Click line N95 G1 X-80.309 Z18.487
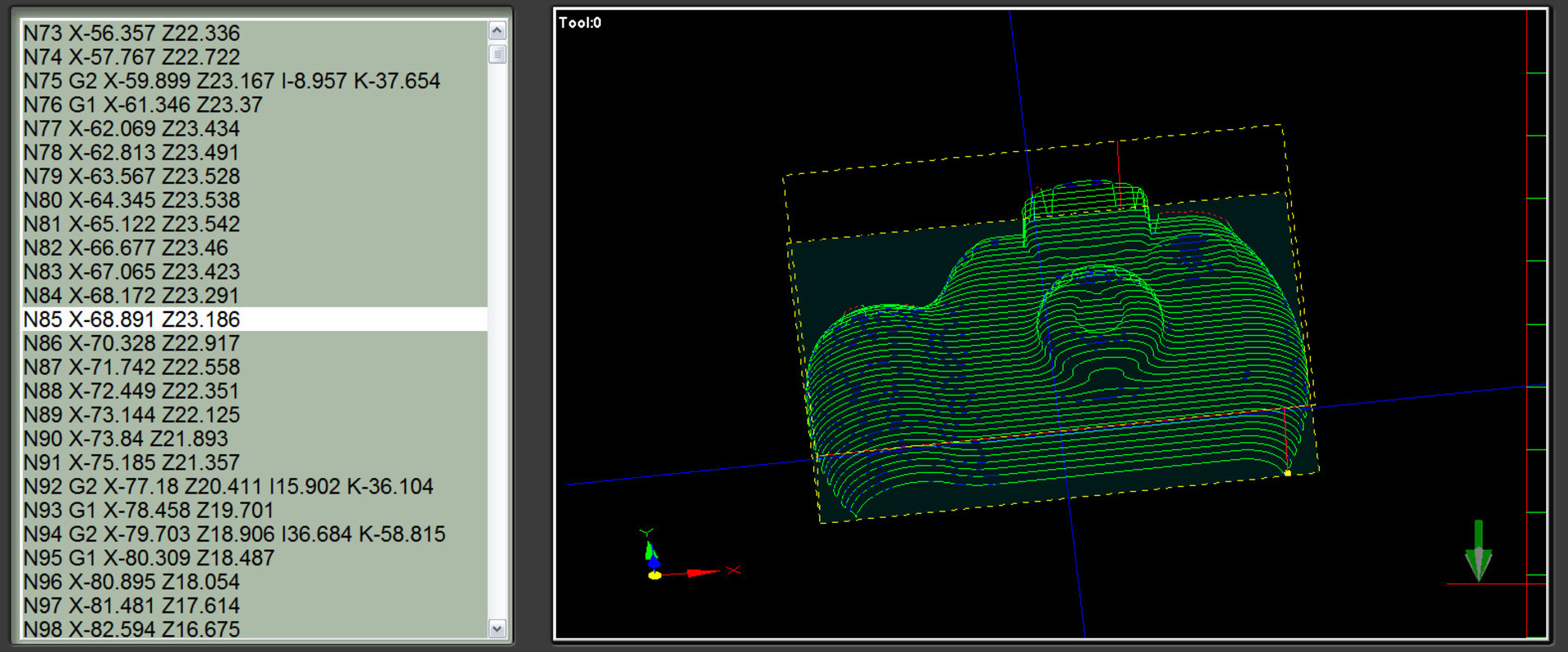The height and width of the screenshot is (652, 1568). pos(149,558)
